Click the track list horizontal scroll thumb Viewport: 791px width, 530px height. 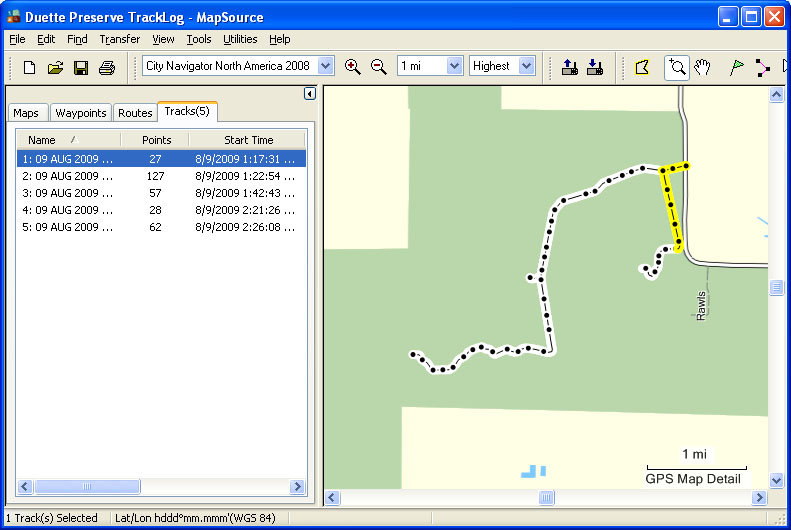pos(87,487)
